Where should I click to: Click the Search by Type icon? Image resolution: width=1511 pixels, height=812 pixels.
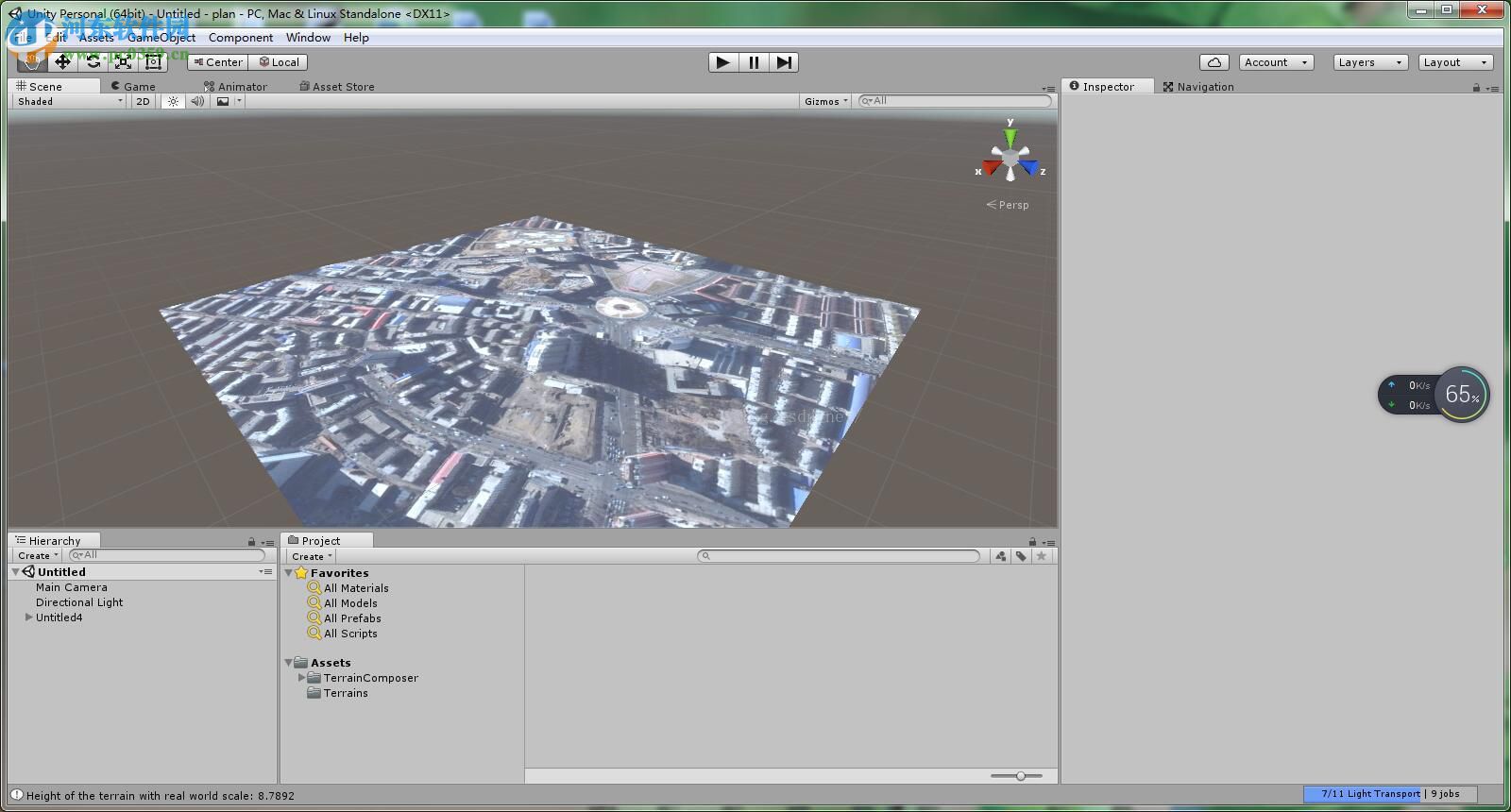(1000, 556)
